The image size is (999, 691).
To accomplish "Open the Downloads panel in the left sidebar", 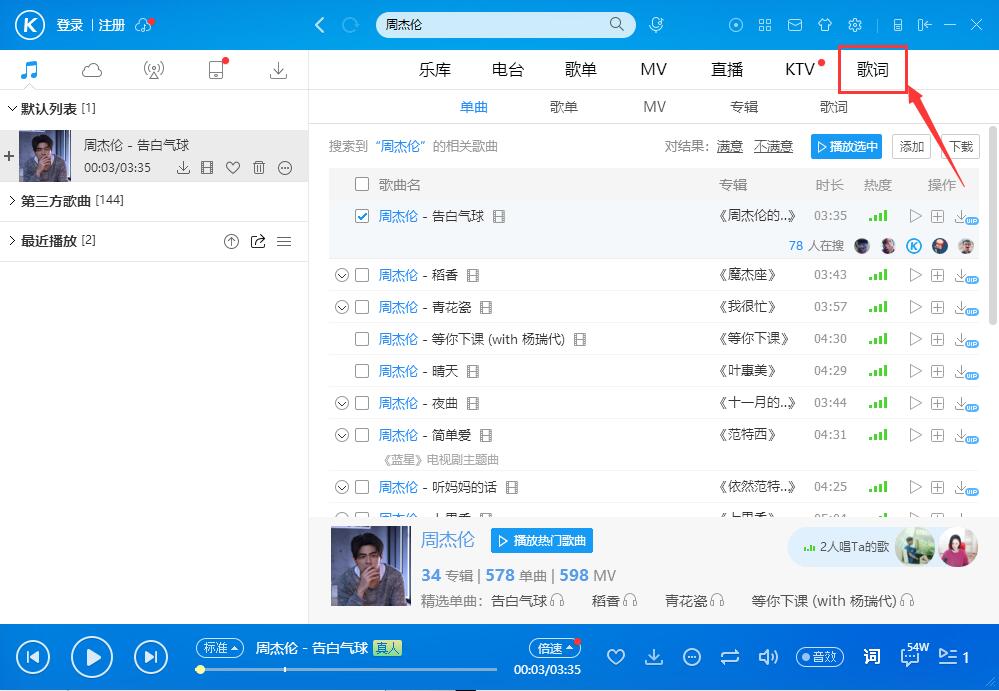I will point(279,70).
